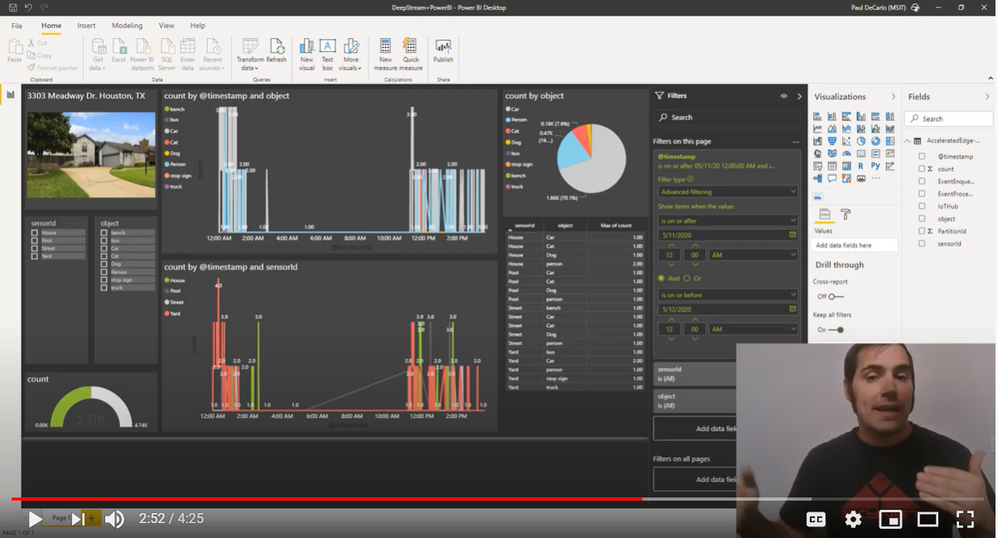Tick the House checkbox in sensorId slicer

[34, 233]
